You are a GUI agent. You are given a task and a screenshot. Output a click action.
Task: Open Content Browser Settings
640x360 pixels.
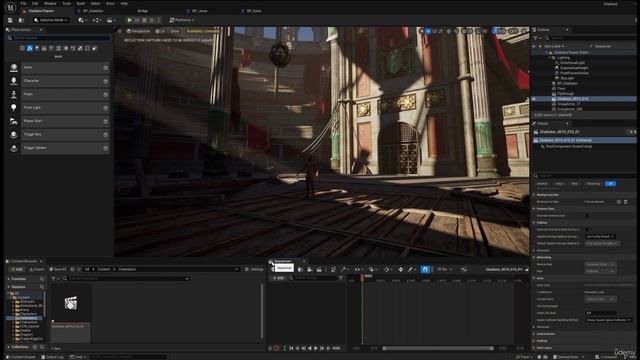coord(254,269)
